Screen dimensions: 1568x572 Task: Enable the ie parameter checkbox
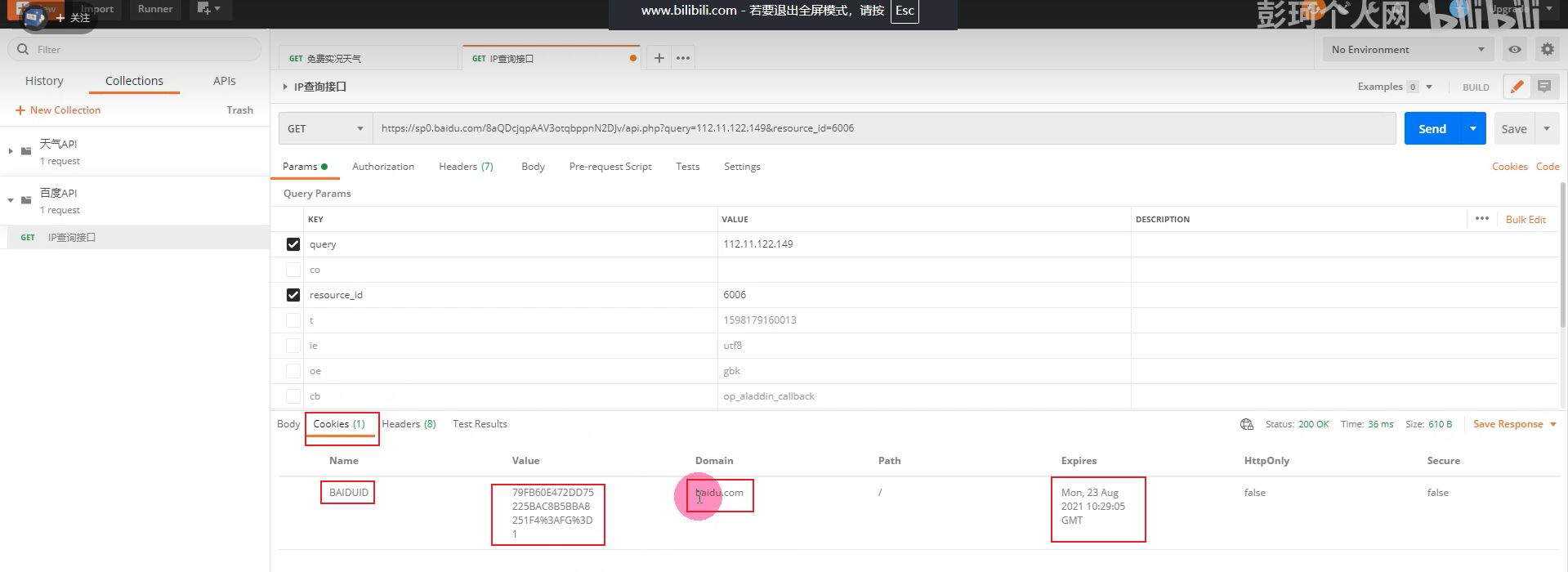click(x=293, y=346)
